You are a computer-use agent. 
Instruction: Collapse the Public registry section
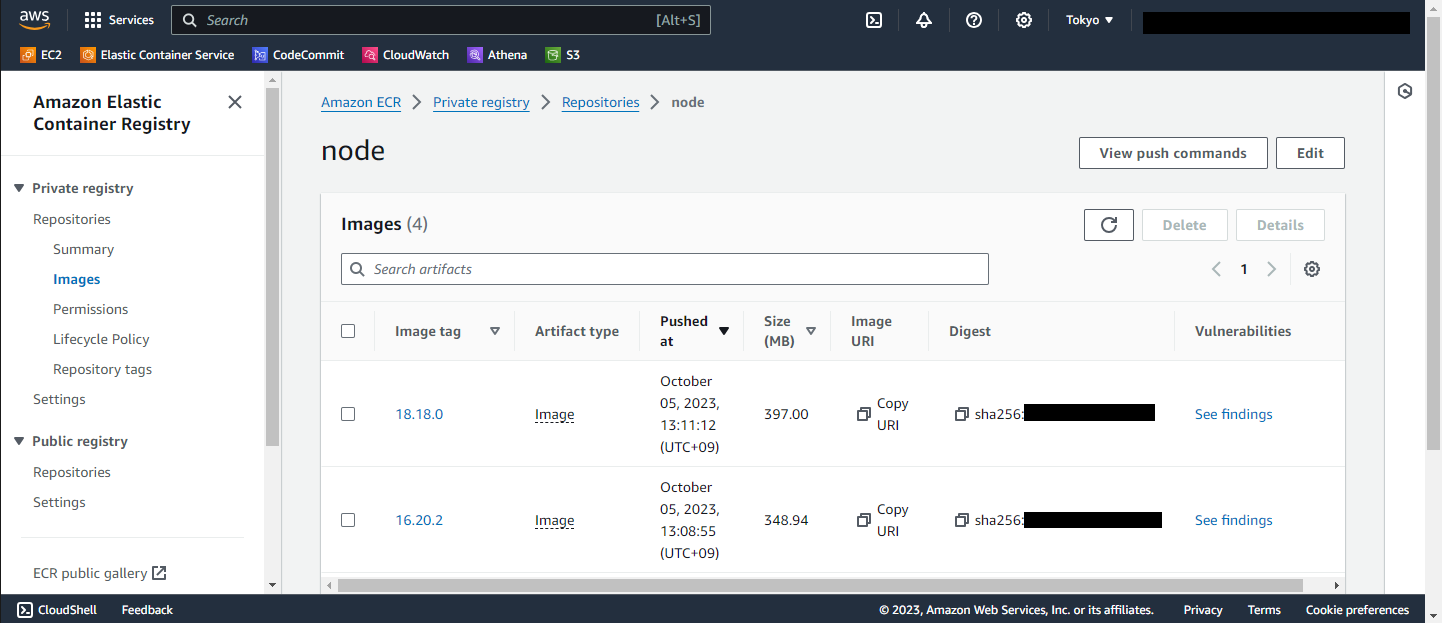tap(19, 441)
